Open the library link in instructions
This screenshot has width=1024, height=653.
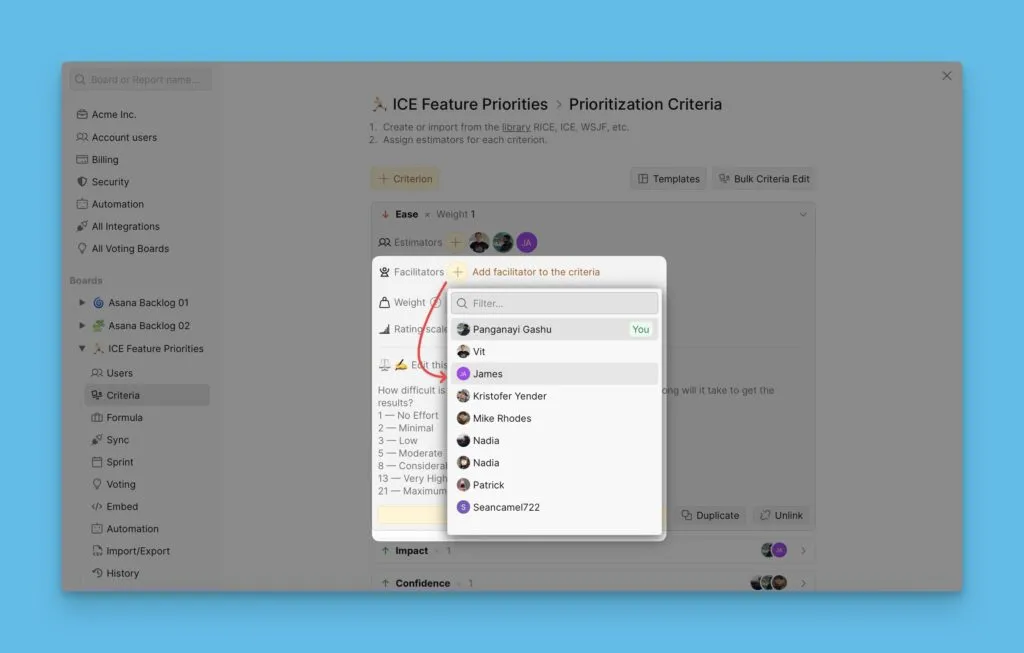[x=516, y=127]
